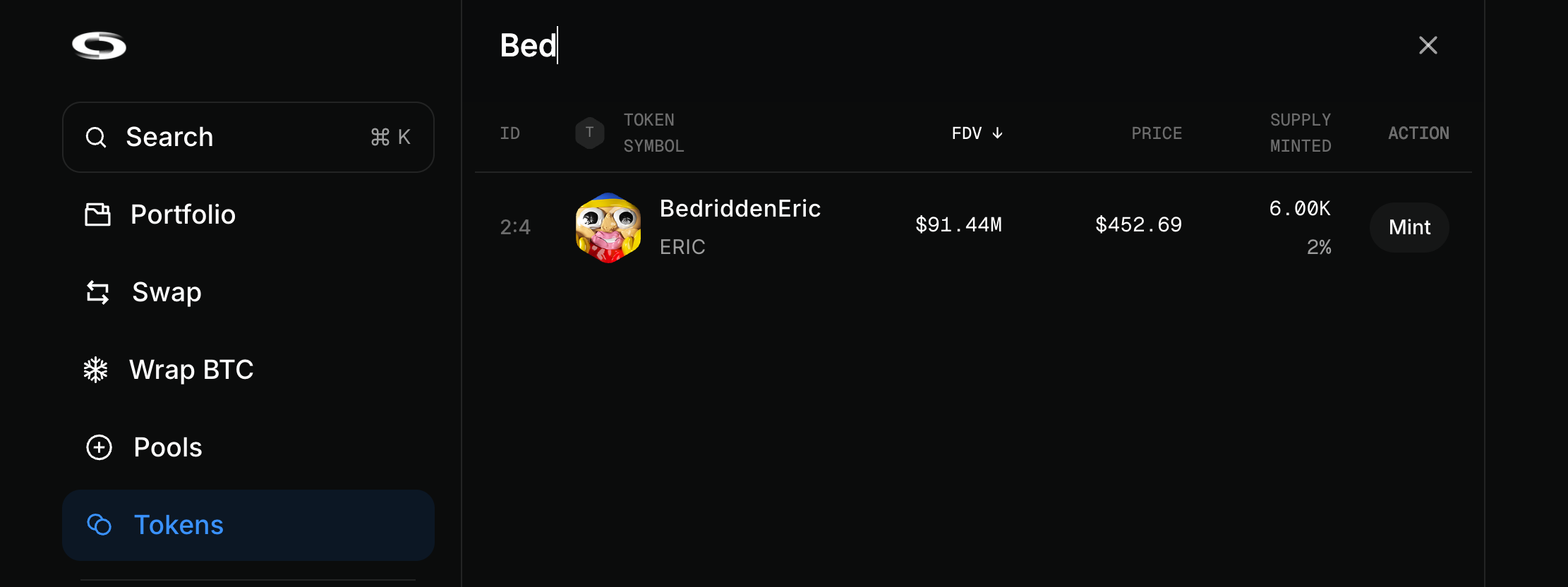Click the magnifier icon in Search box
This screenshot has width=1568, height=587.
(x=96, y=137)
